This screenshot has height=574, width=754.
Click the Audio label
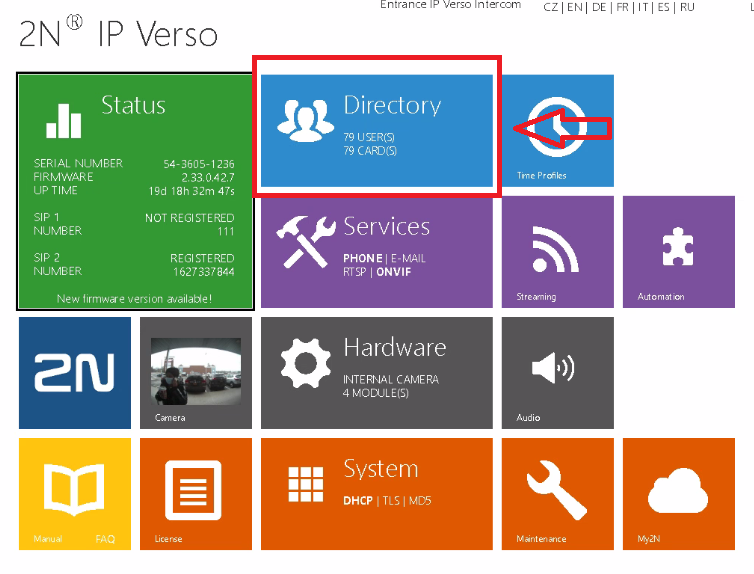528,418
